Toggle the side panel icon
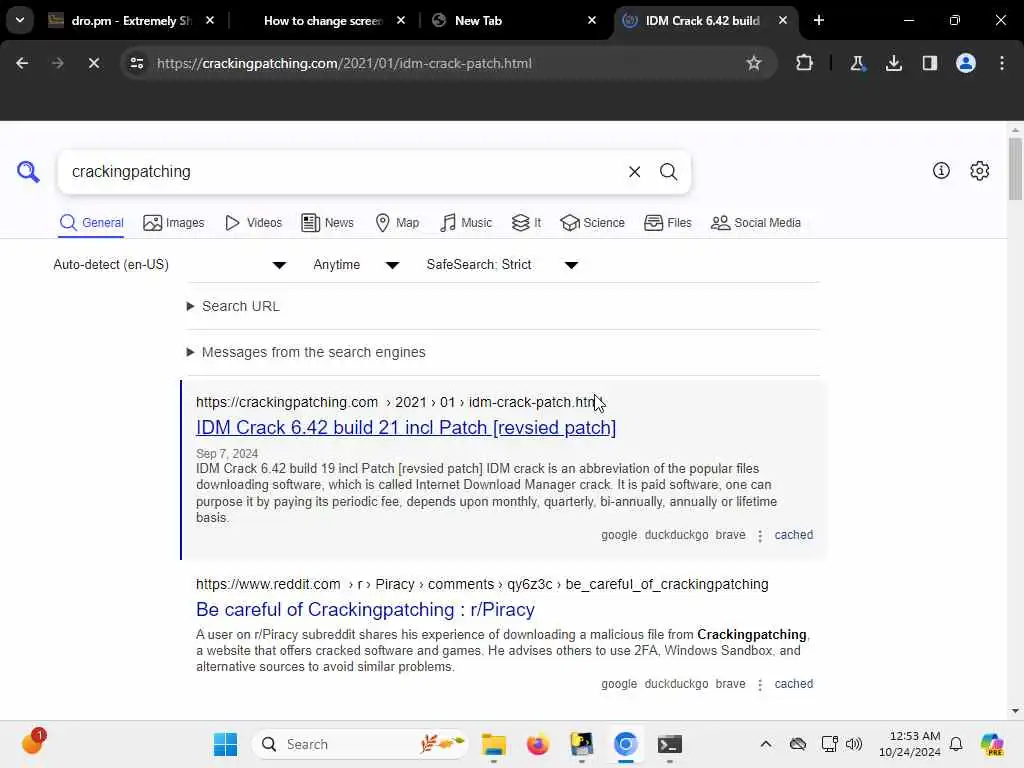This screenshot has height=768, width=1024. click(930, 63)
